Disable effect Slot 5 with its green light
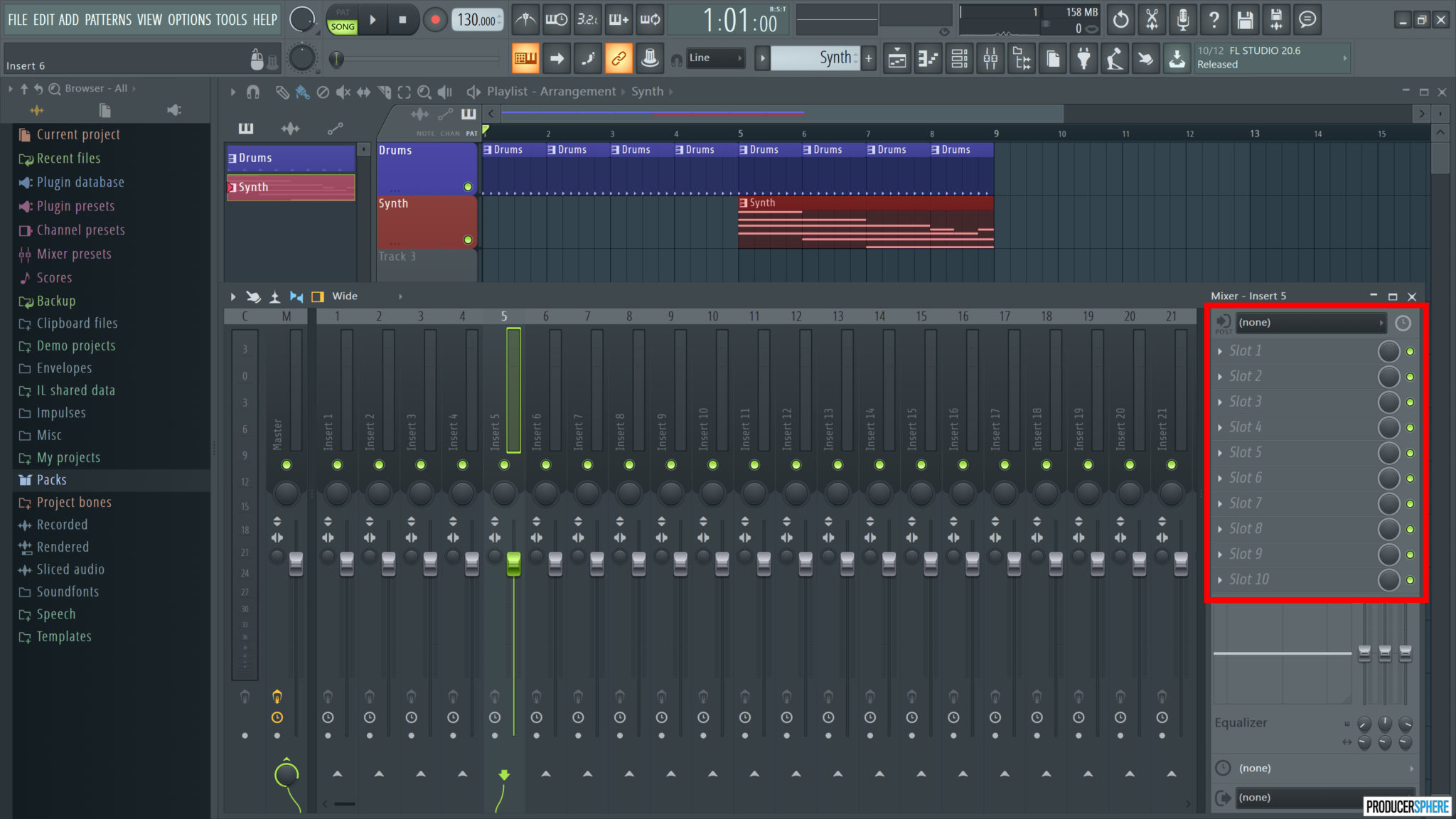This screenshot has width=1456, height=819. click(1410, 453)
